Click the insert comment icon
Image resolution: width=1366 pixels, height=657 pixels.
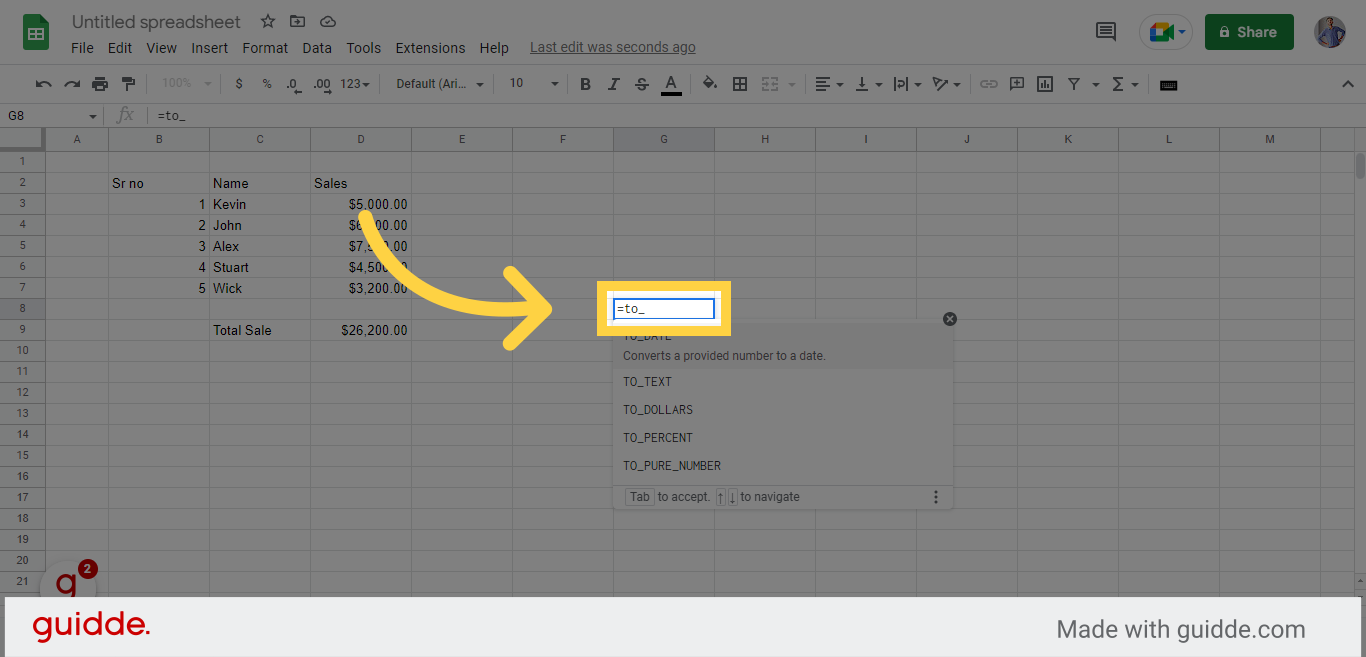[x=1017, y=84]
